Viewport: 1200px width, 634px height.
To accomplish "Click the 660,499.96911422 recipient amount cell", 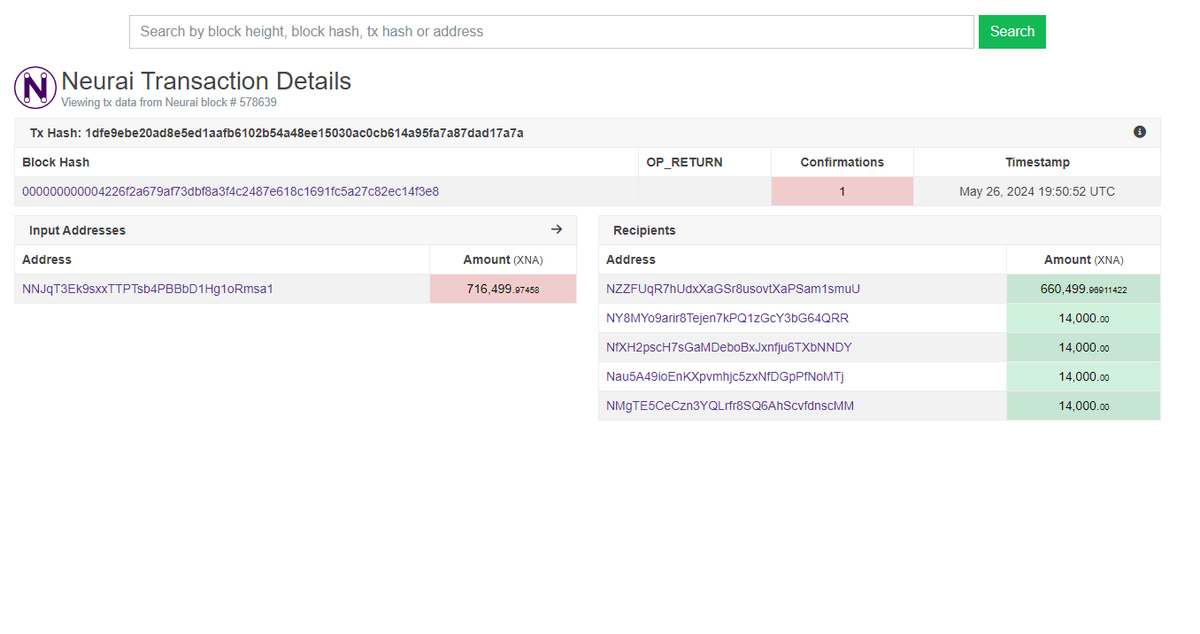I will point(1083,288).
